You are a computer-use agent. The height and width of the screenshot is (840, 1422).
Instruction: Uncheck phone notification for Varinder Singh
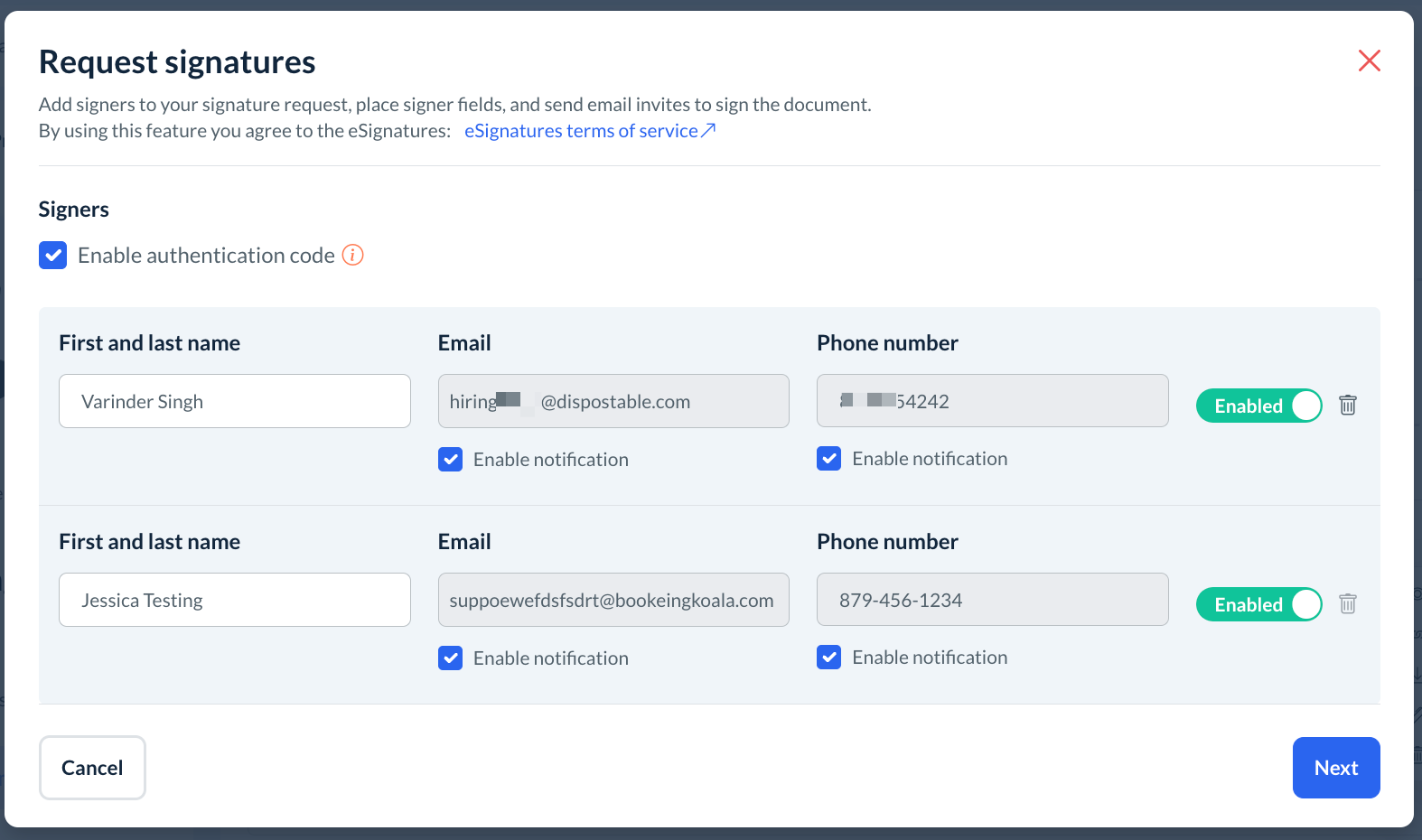829,459
